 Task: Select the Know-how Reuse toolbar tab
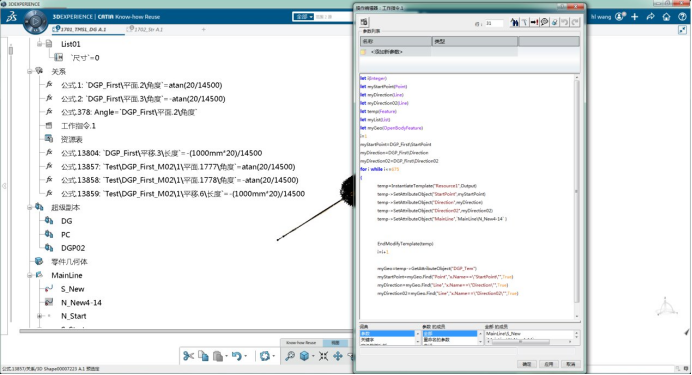(301, 343)
